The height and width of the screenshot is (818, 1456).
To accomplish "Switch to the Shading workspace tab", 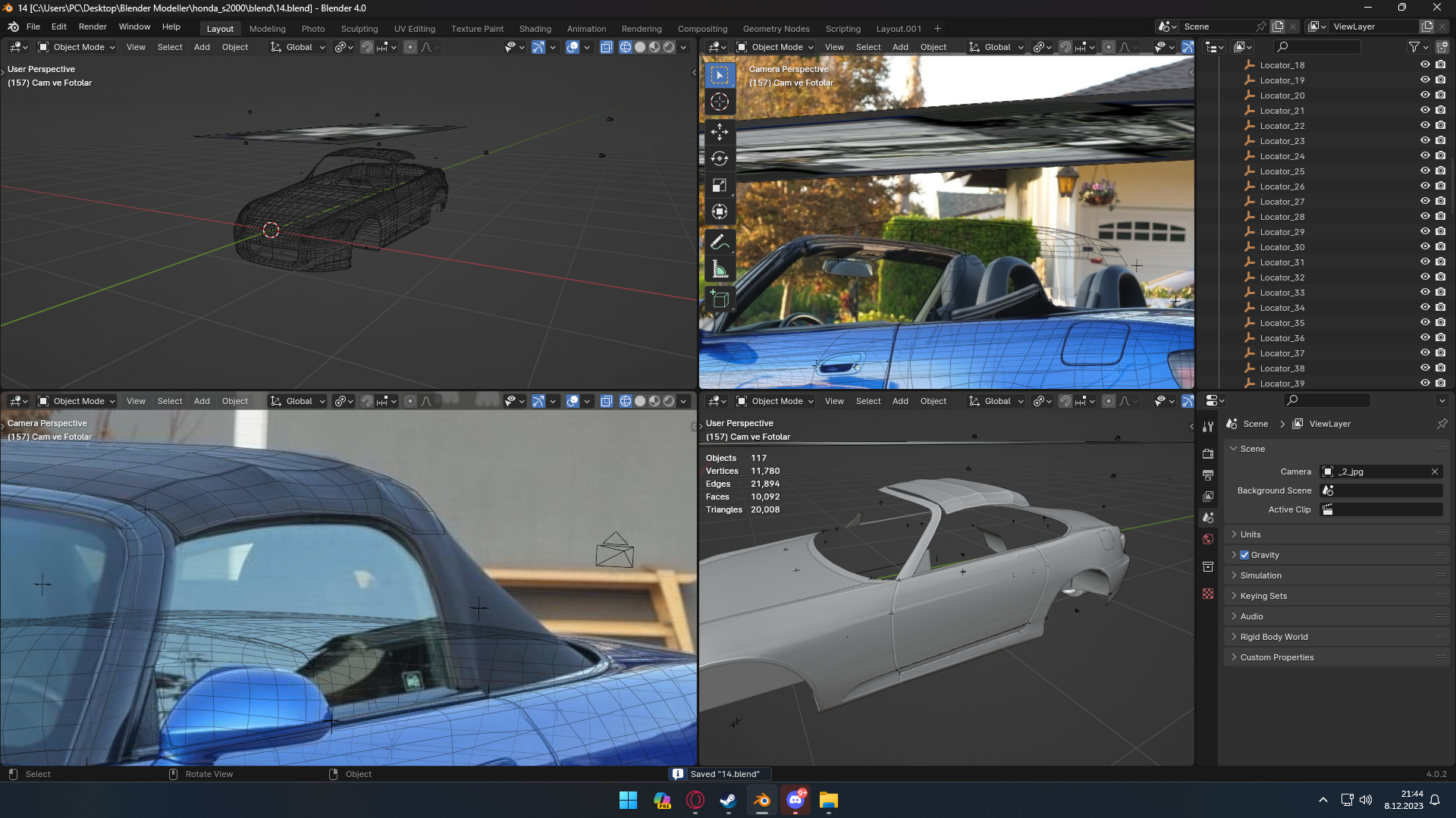I will (x=535, y=29).
